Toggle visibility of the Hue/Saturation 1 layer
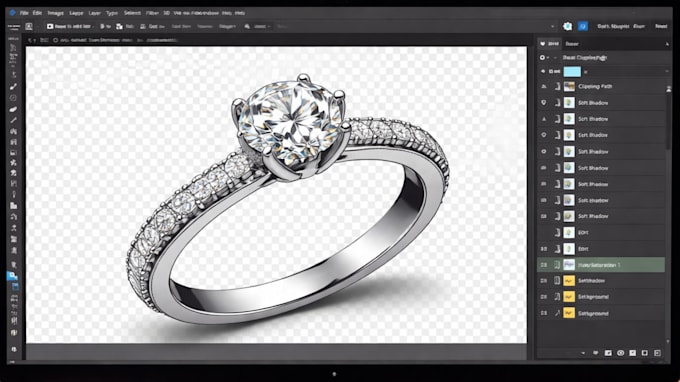 pyautogui.click(x=543, y=265)
